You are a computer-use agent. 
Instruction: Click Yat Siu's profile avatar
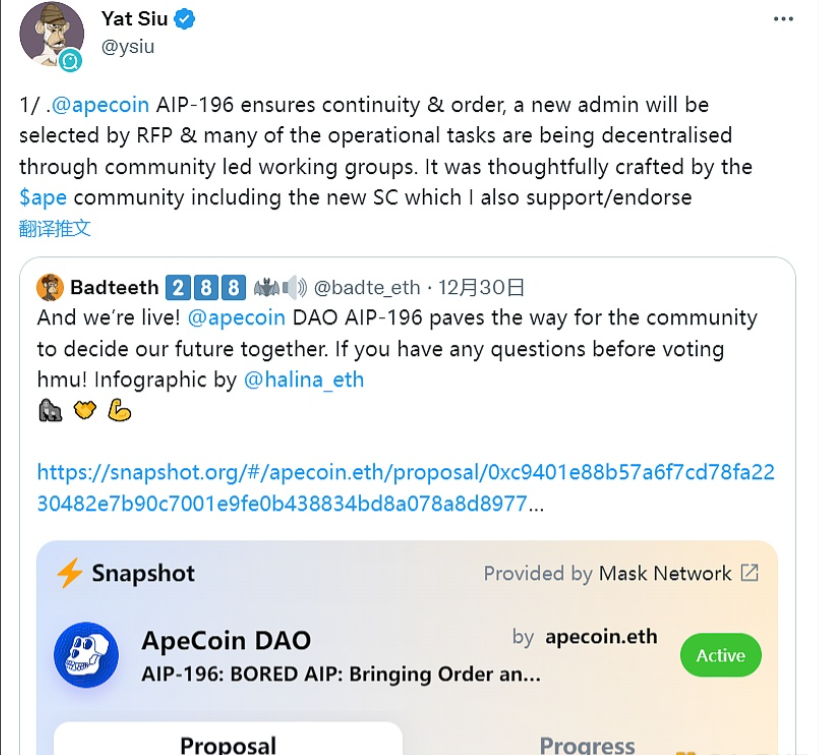point(51,34)
